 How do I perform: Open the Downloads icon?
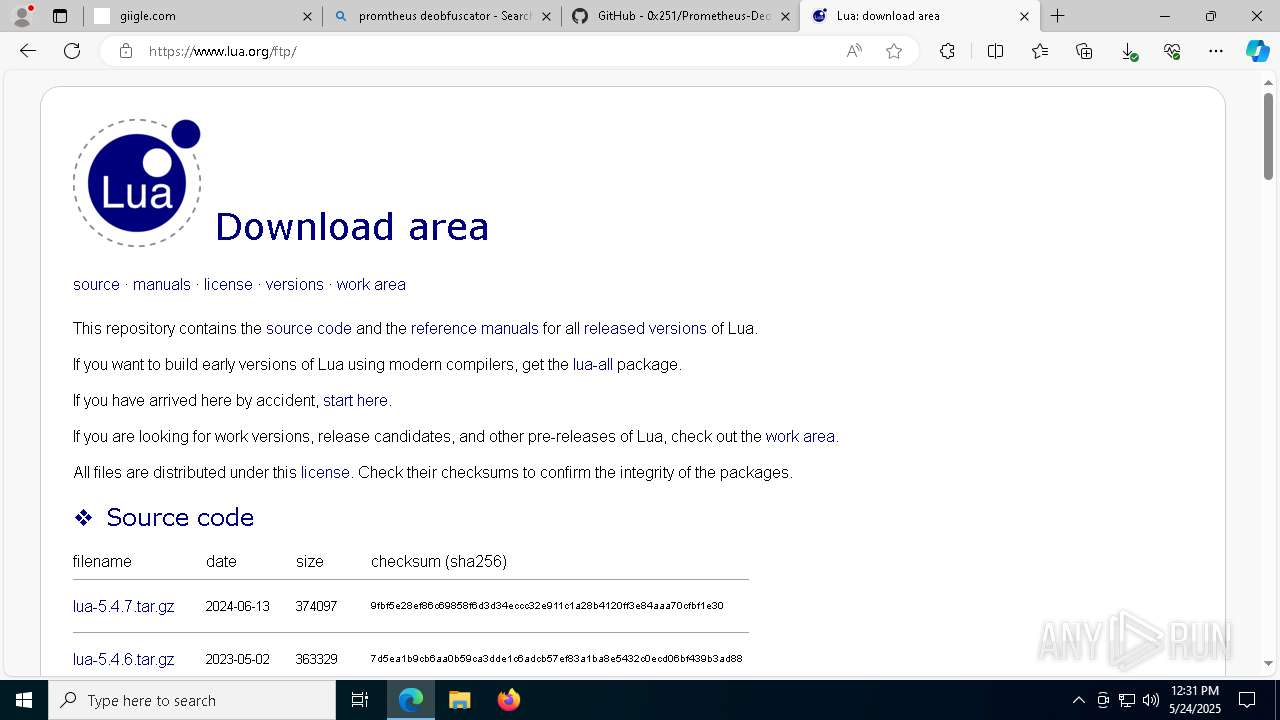coord(1128,51)
